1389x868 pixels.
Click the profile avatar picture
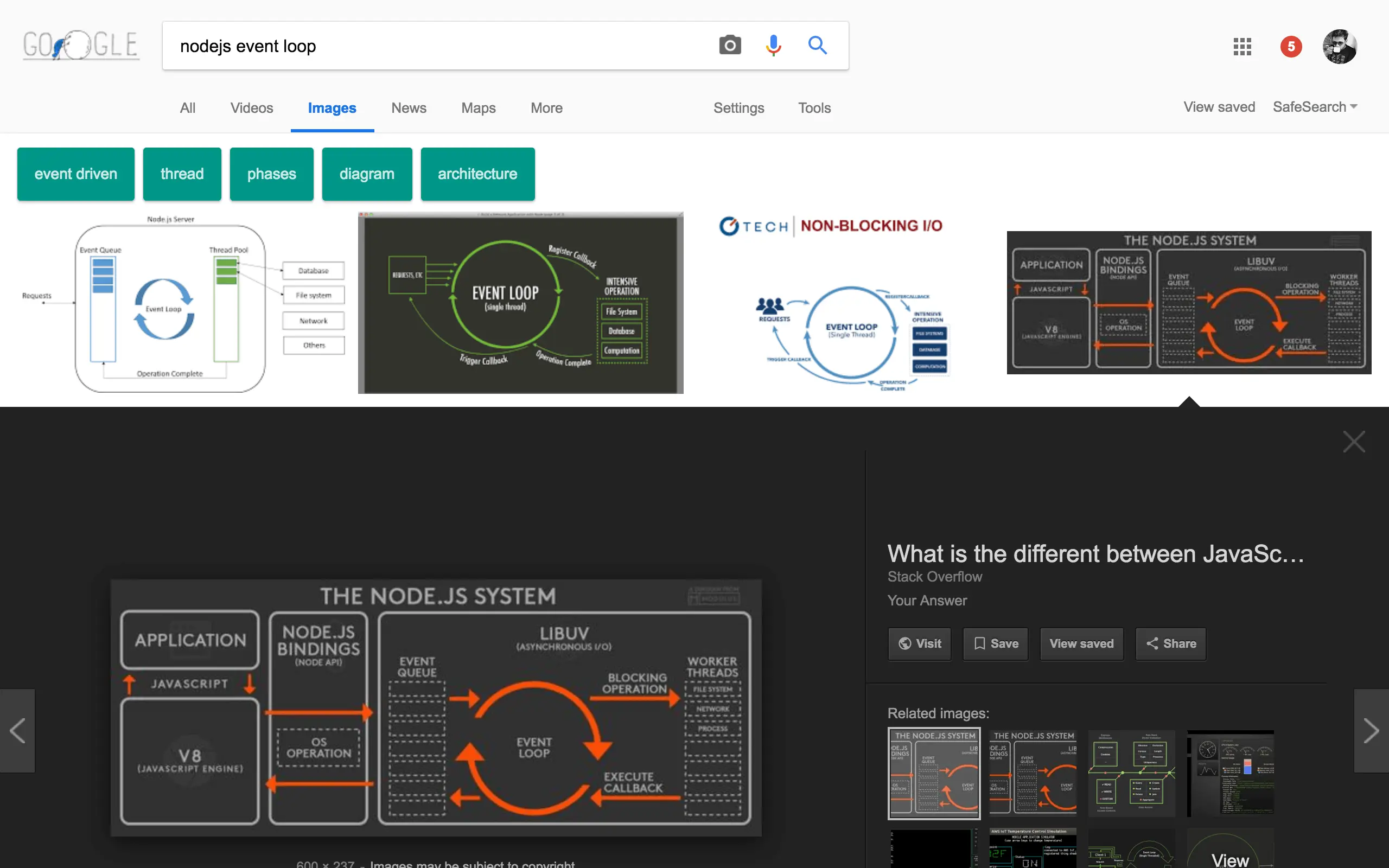pos(1340,46)
